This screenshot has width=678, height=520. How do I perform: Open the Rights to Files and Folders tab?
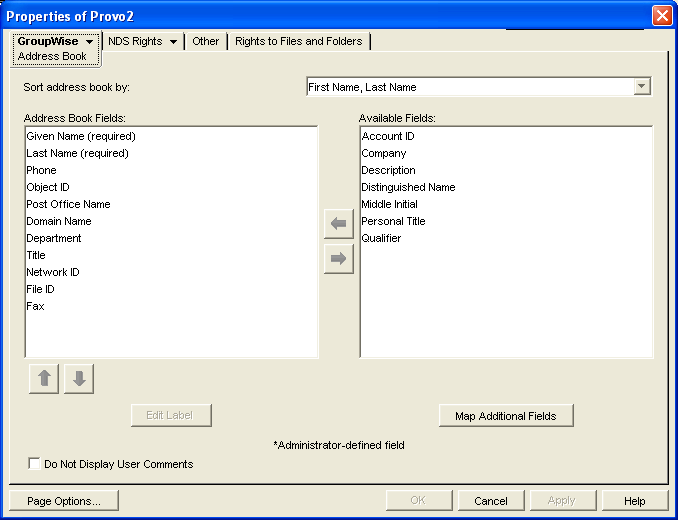tap(298, 41)
